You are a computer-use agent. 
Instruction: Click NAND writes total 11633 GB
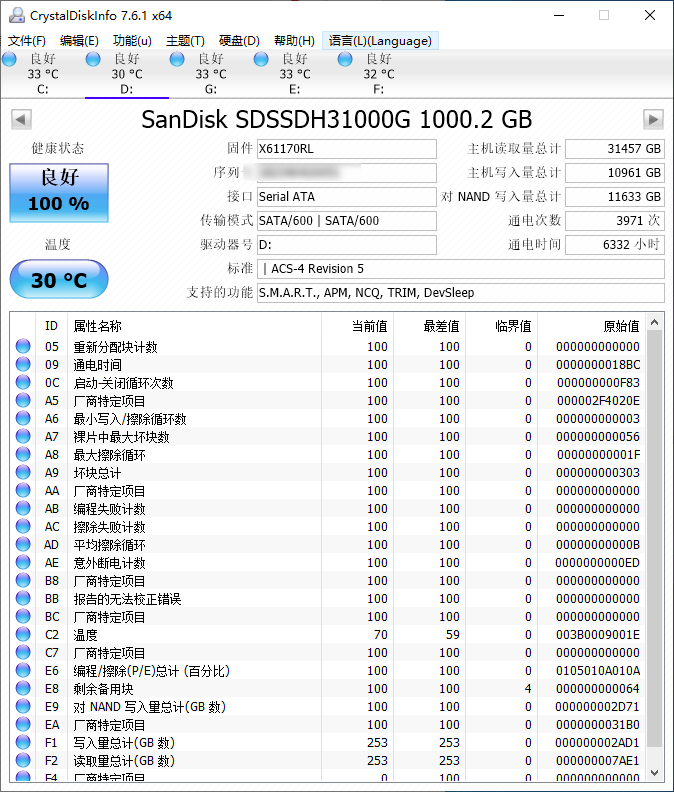[x=614, y=196]
